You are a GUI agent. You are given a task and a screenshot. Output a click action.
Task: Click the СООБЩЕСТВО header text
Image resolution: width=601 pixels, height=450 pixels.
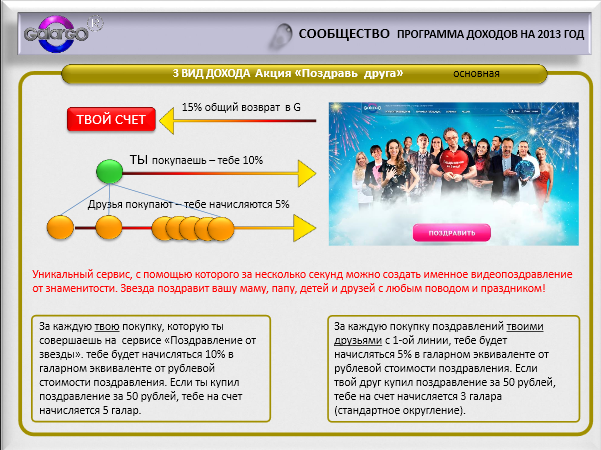click(344, 34)
